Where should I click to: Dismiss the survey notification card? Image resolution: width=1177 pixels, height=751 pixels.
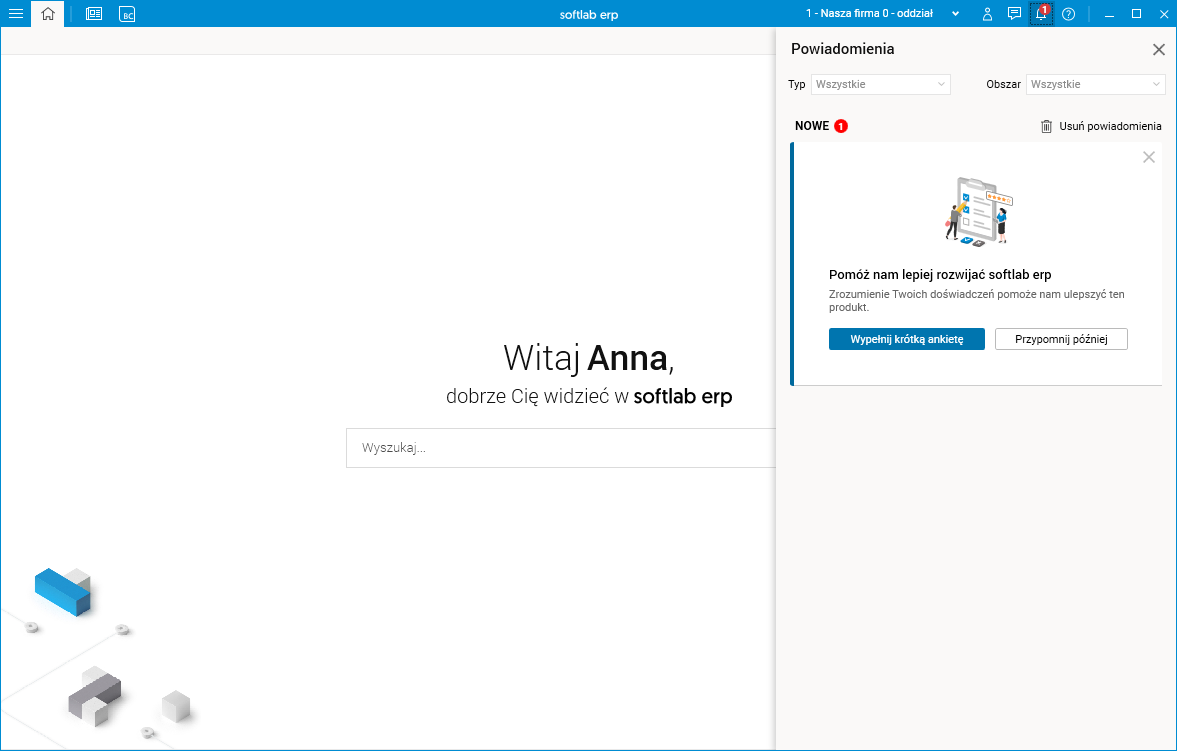(x=1148, y=157)
